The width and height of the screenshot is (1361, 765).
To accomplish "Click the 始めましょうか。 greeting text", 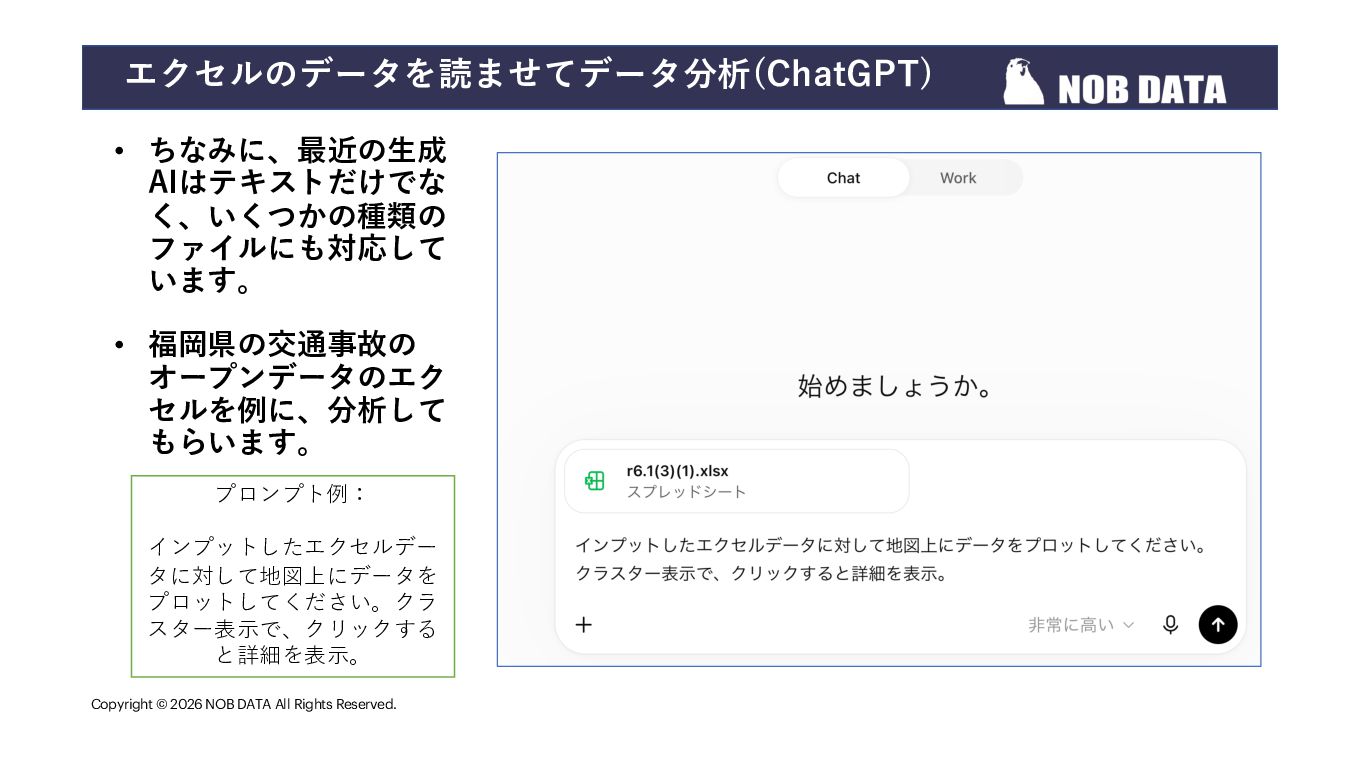I will pos(898,386).
